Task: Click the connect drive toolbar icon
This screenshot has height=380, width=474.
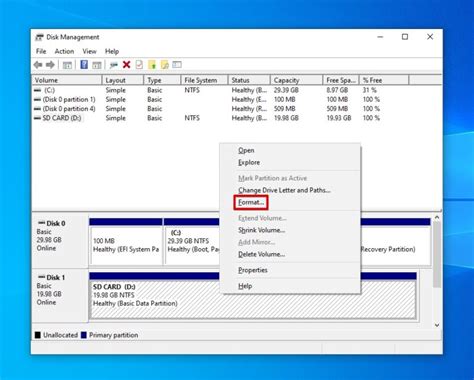Action: click(114, 65)
